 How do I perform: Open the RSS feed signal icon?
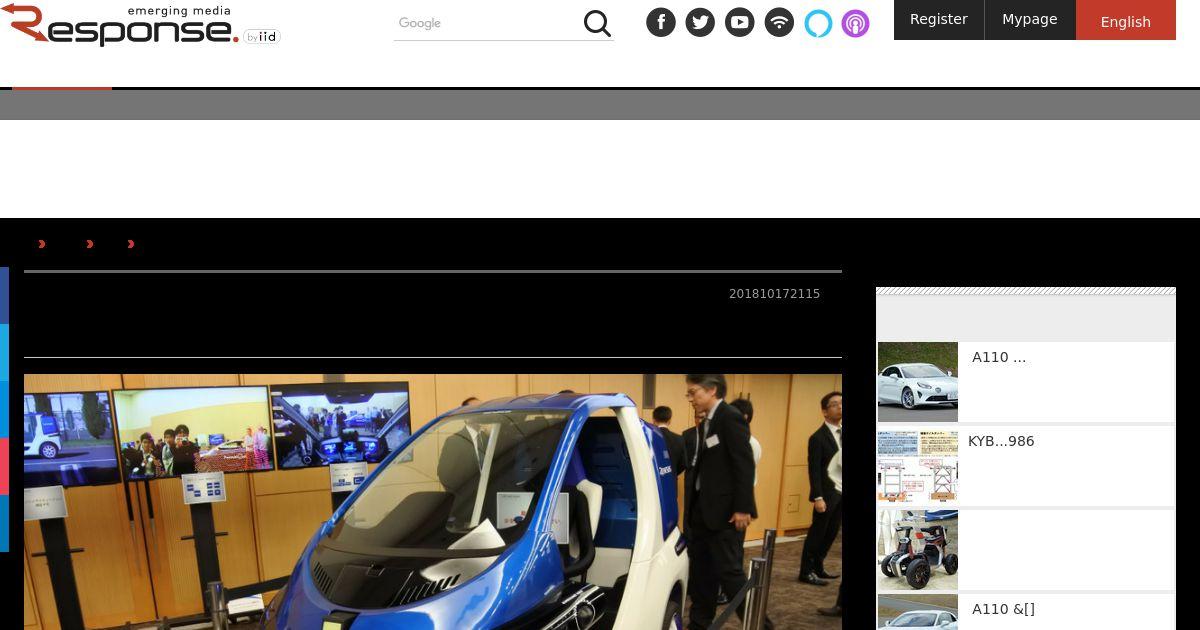click(779, 22)
